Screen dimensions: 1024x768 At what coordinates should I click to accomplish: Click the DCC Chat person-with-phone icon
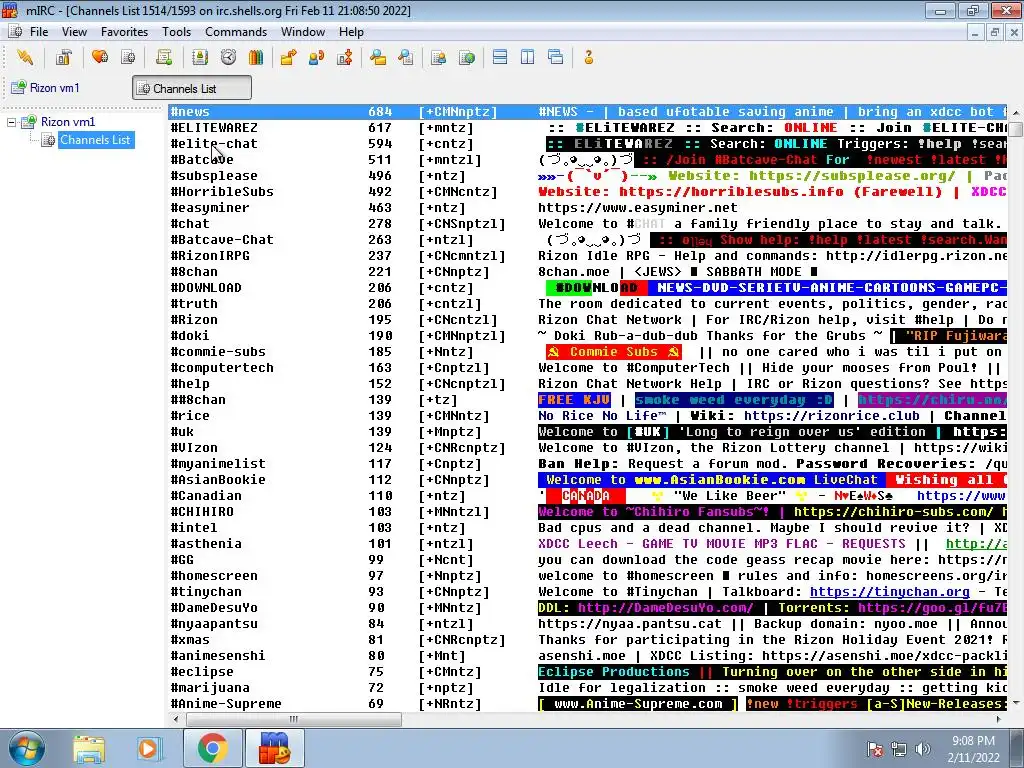tap(317, 57)
